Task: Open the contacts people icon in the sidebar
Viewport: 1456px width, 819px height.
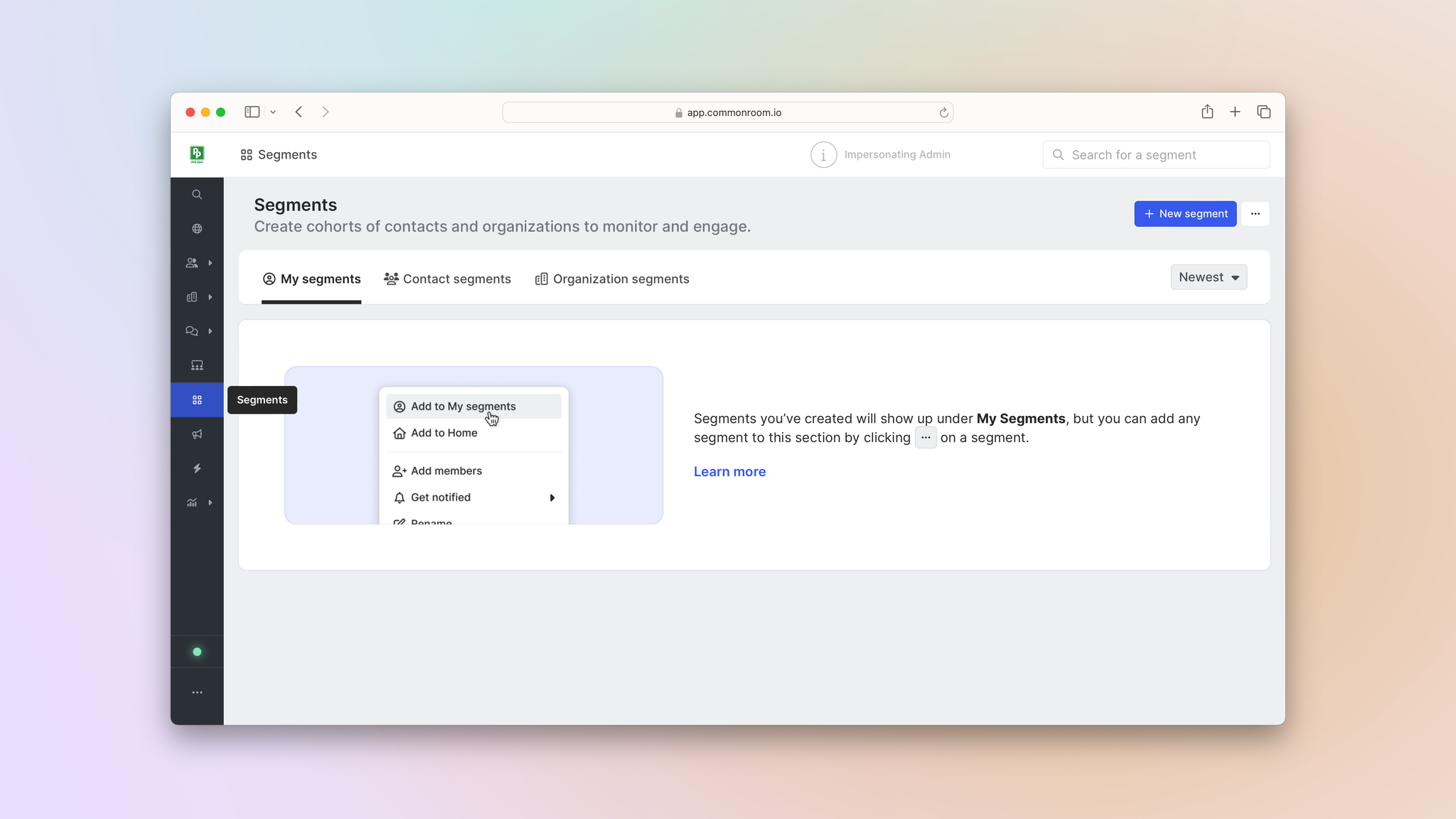Action: coord(192,262)
